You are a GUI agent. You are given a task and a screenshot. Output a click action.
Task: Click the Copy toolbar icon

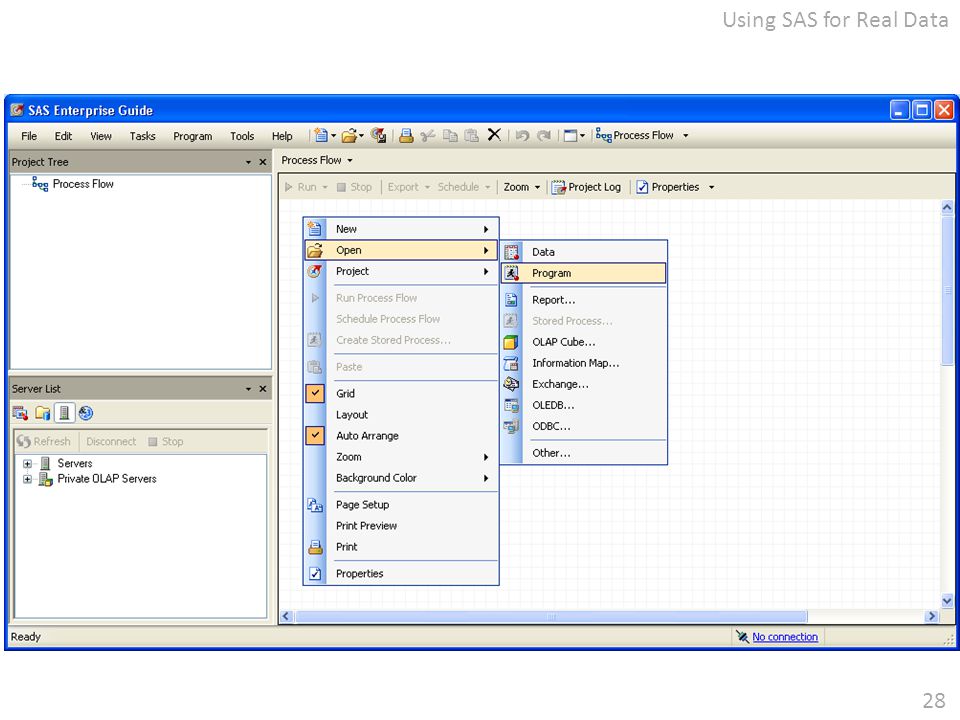(x=450, y=135)
